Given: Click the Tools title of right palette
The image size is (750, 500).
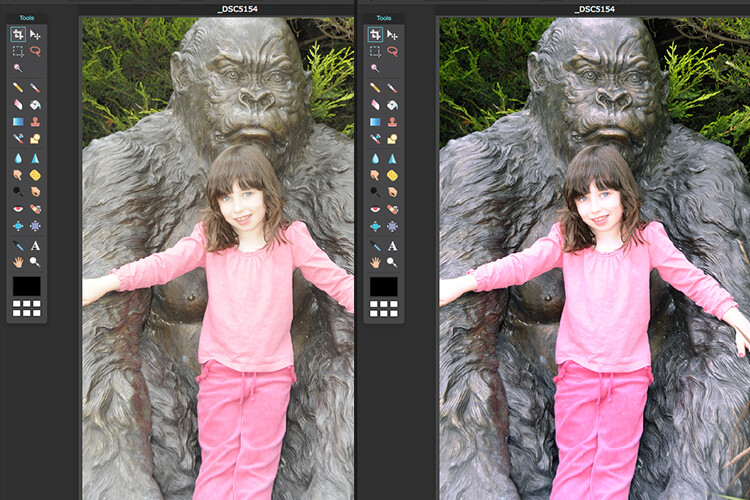Looking at the screenshot, I should pos(384,18).
